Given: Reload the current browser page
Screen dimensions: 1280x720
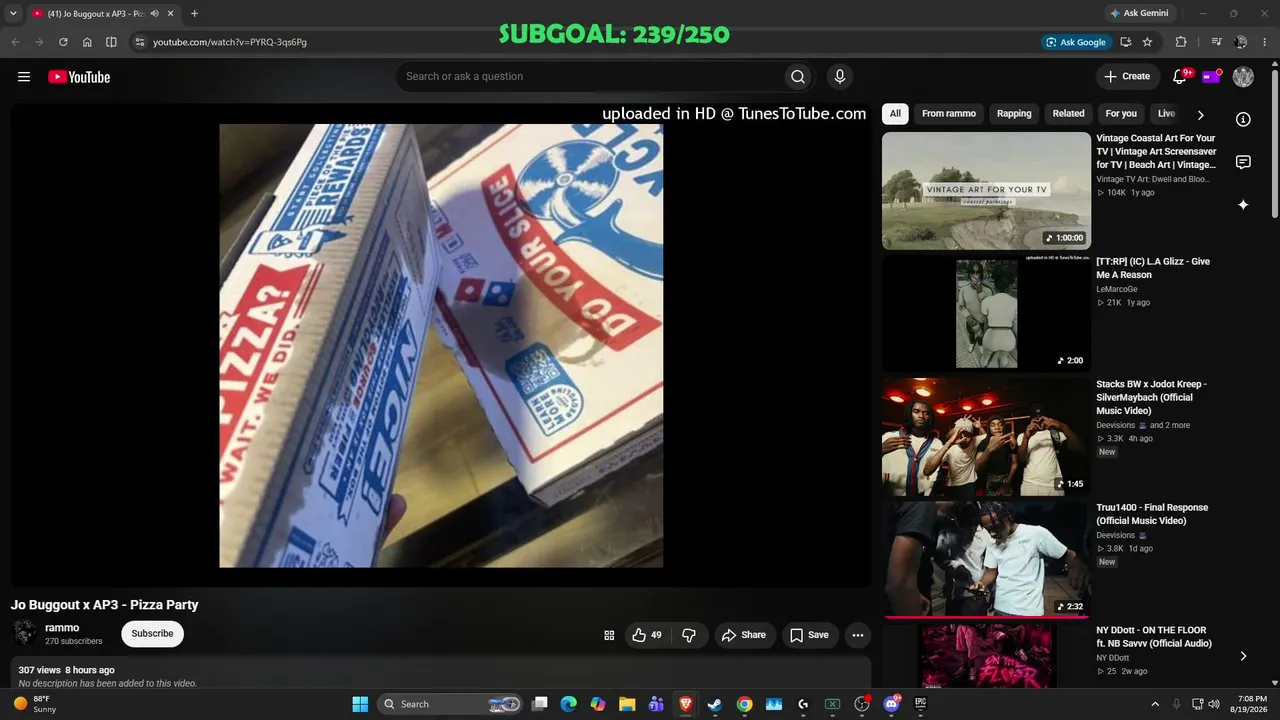Looking at the screenshot, I should (x=63, y=42).
